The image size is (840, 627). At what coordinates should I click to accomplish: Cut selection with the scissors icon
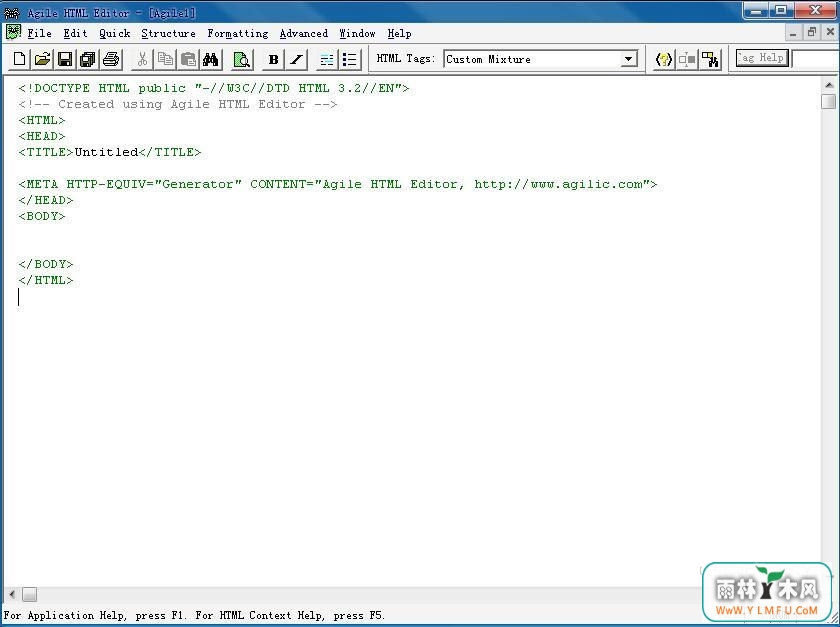(142, 59)
